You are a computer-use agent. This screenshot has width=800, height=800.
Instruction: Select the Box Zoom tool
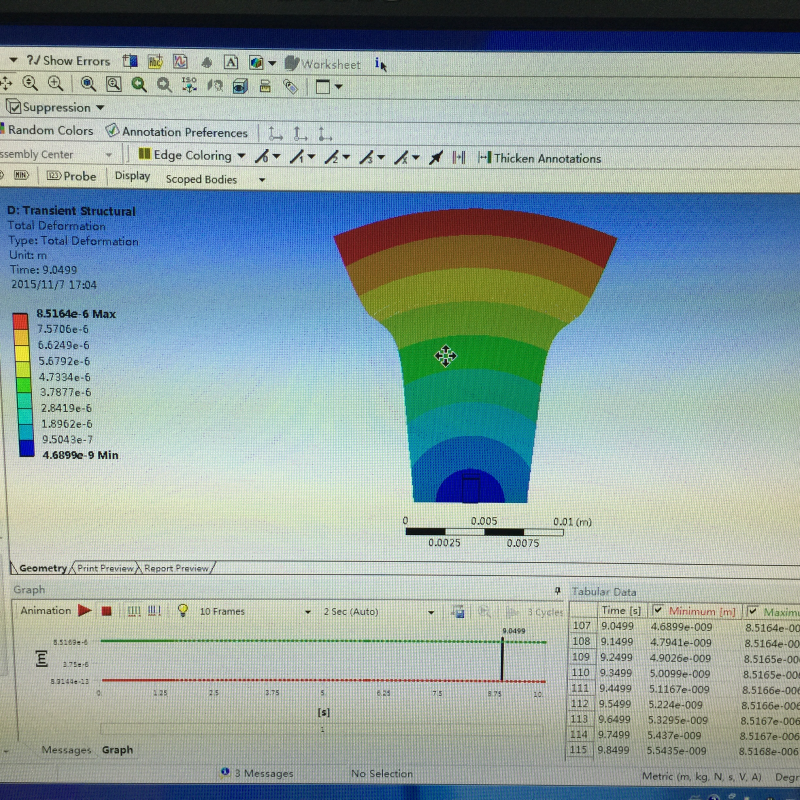[x=56, y=83]
